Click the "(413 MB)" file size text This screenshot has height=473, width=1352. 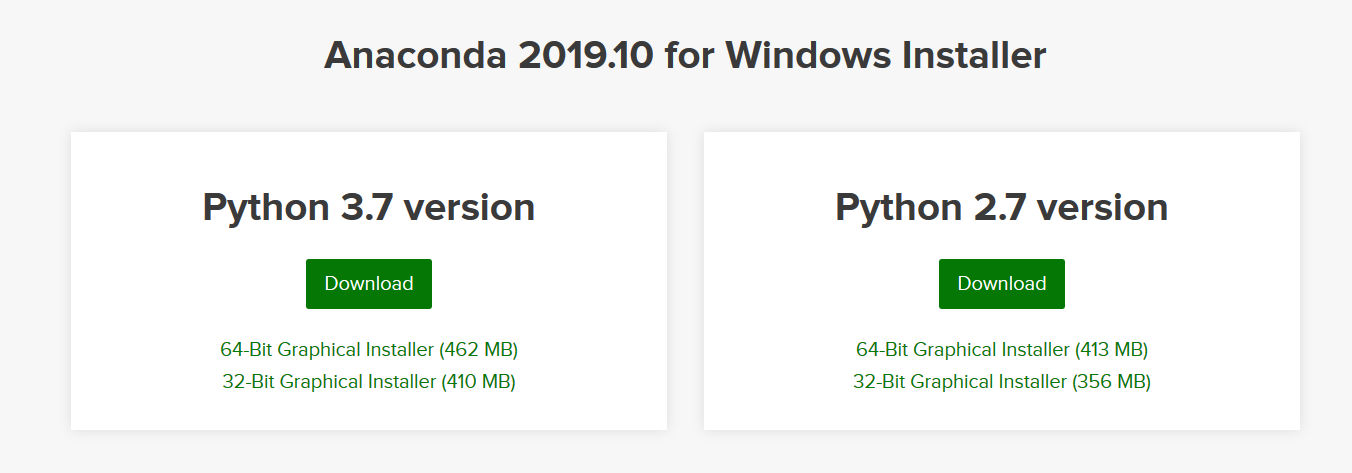(x=1111, y=350)
